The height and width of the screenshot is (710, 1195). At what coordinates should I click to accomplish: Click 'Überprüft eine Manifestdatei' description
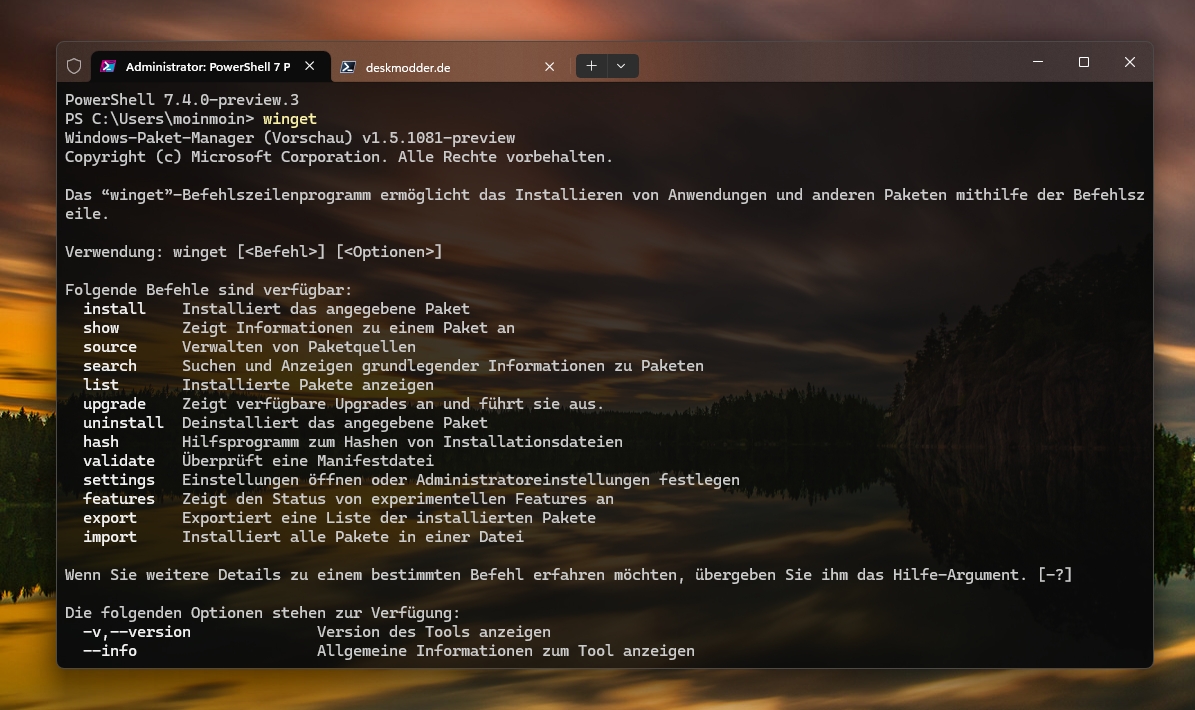tap(308, 461)
